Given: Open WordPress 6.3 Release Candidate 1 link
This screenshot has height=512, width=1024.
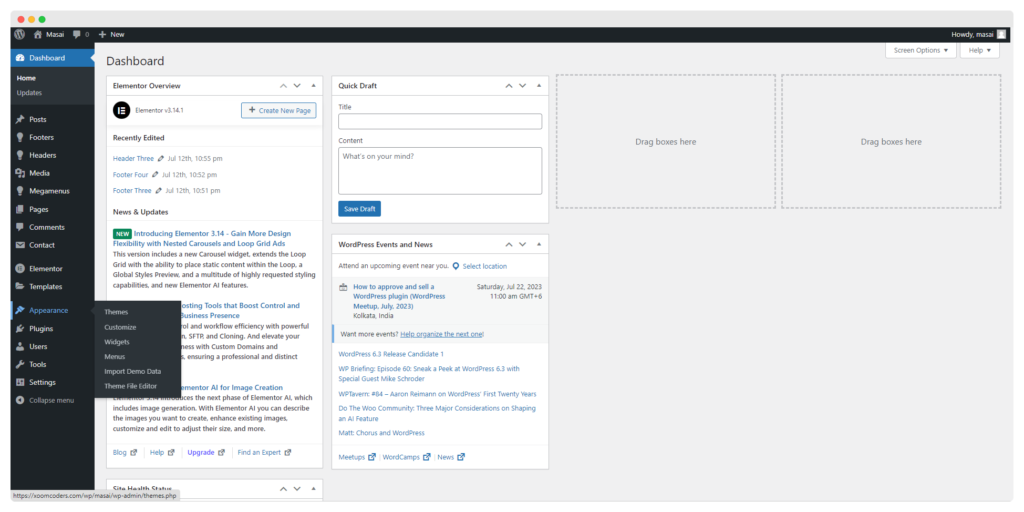Looking at the screenshot, I should click(391, 354).
